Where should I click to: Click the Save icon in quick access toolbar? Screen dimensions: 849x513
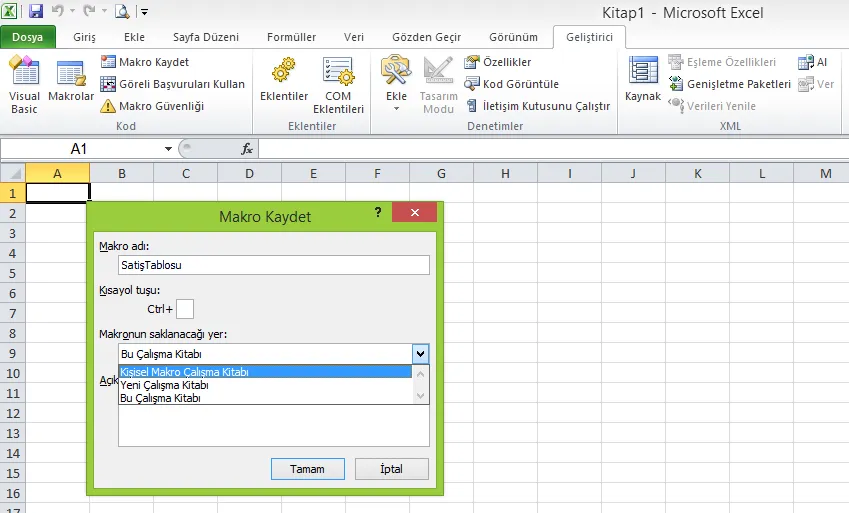click(x=36, y=12)
